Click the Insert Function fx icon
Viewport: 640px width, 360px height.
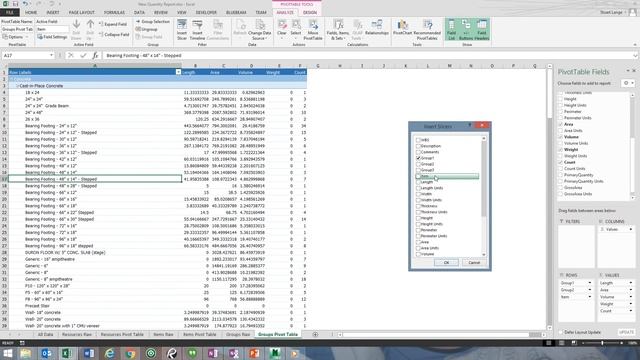tap(95, 55)
